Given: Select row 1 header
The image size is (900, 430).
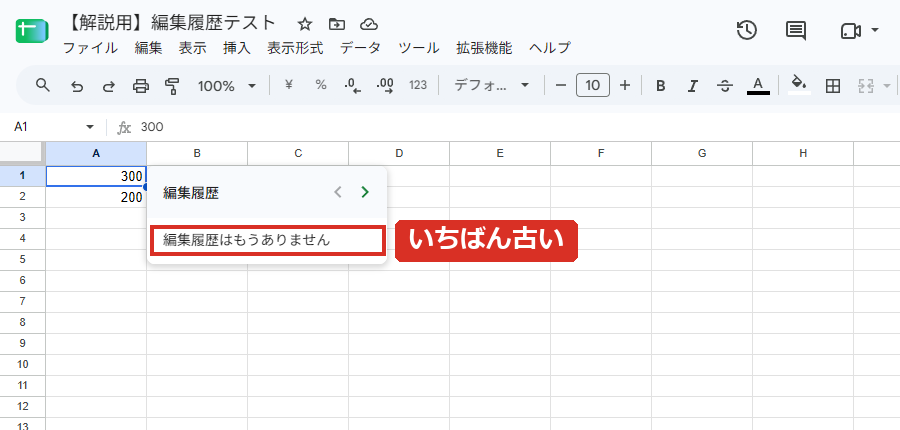Looking at the screenshot, I should 22,176.
